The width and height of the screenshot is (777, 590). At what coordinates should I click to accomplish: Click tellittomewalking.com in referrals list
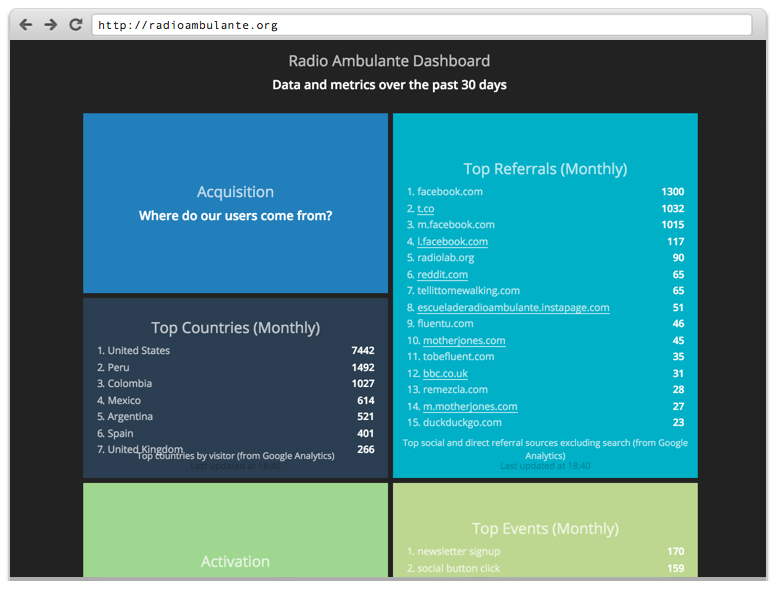[468, 291]
